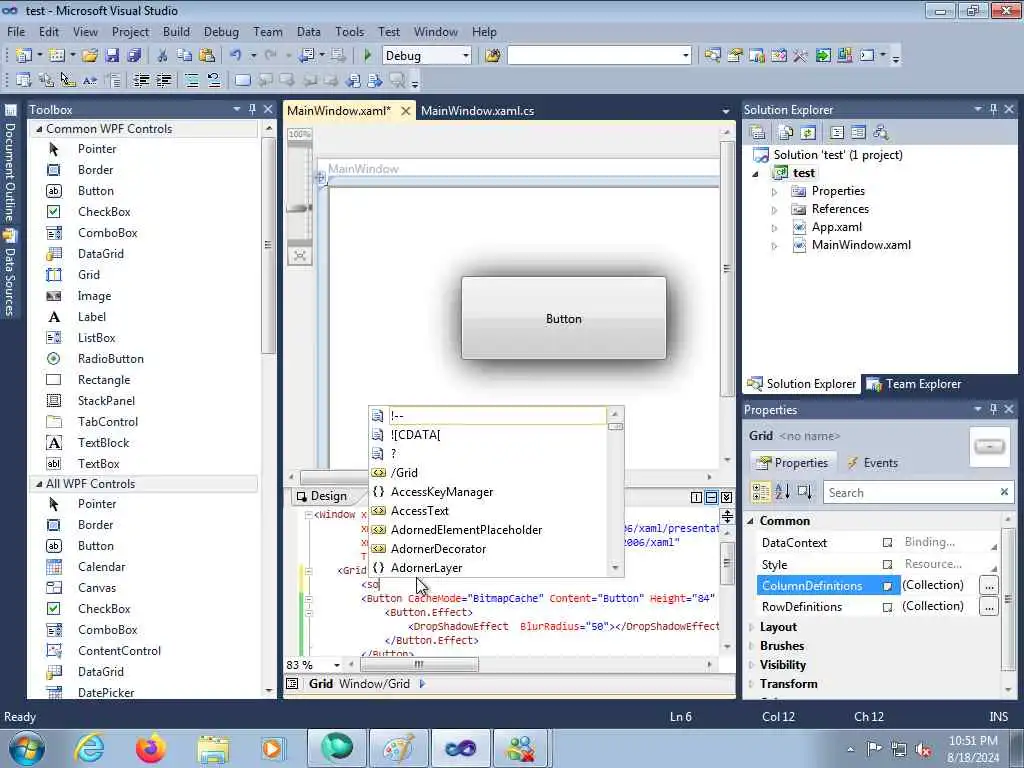
Task: Click the Undo arrow icon
Action: pos(236,56)
